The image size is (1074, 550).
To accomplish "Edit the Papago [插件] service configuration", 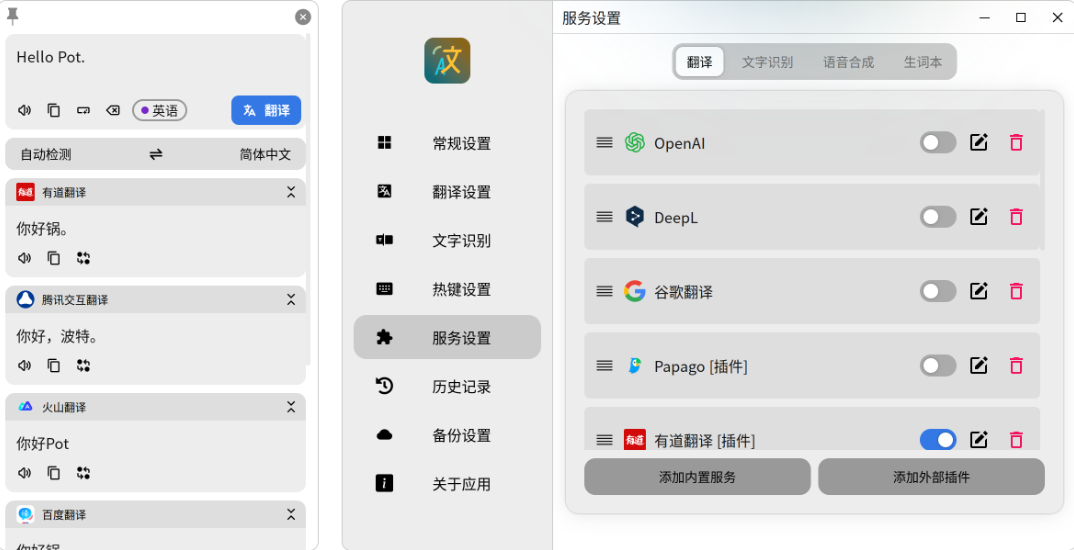I will tap(979, 366).
